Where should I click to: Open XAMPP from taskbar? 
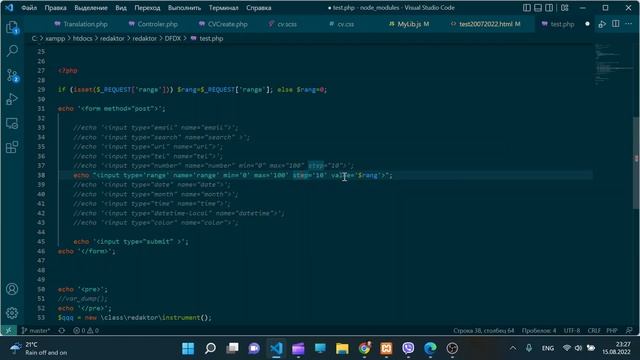(386, 348)
